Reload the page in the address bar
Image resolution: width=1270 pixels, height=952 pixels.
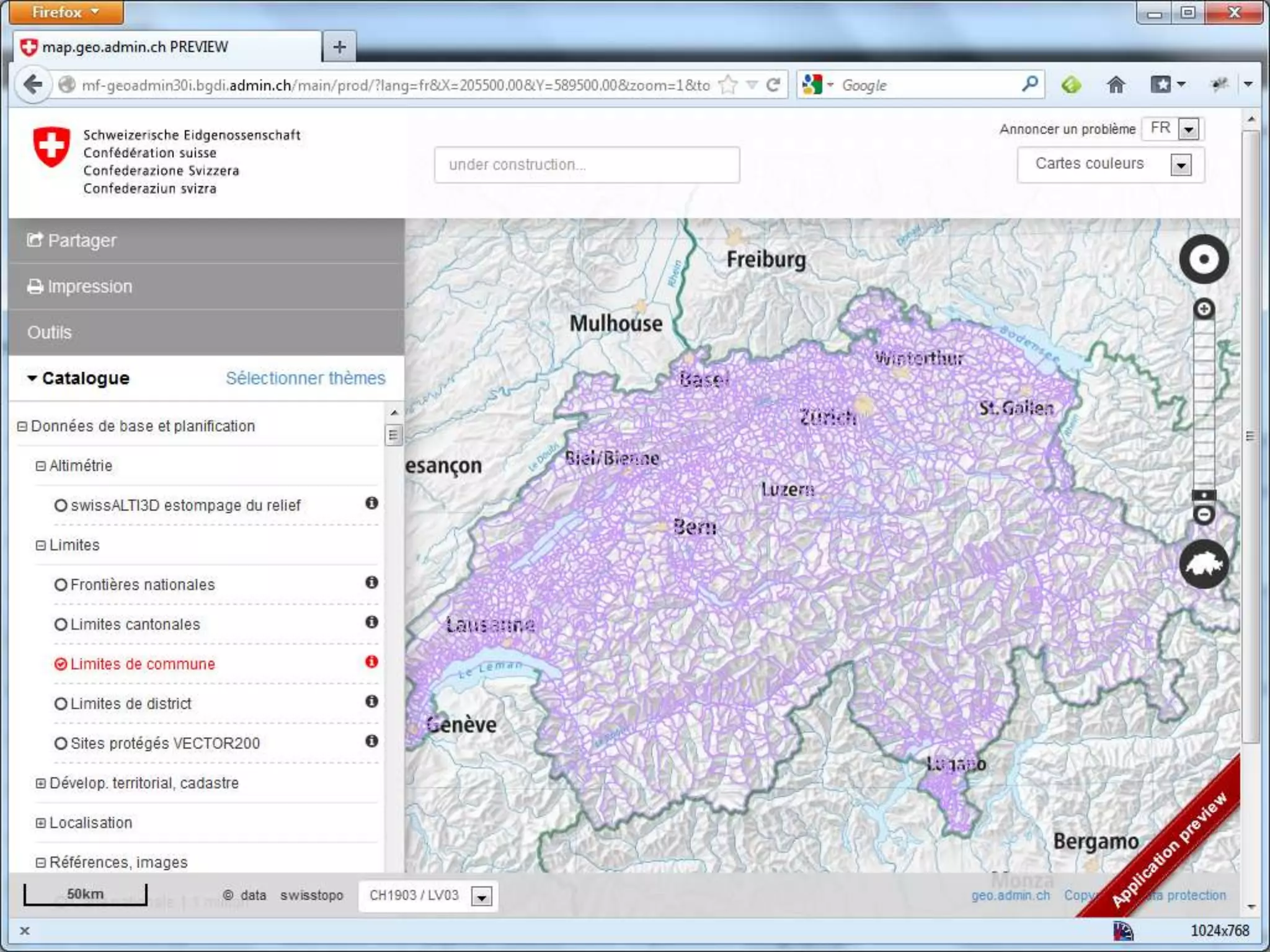tap(773, 85)
